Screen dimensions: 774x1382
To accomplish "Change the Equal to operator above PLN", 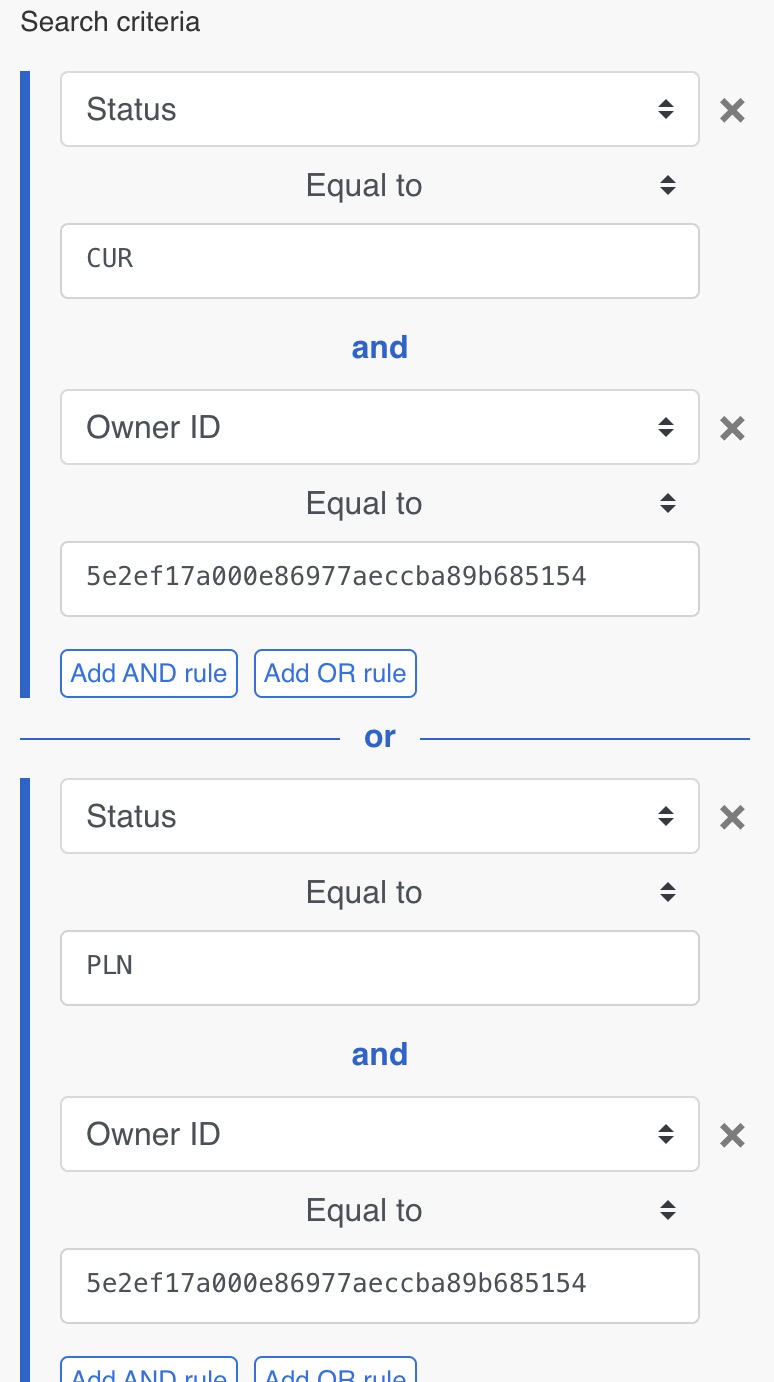I will [x=379, y=892].
